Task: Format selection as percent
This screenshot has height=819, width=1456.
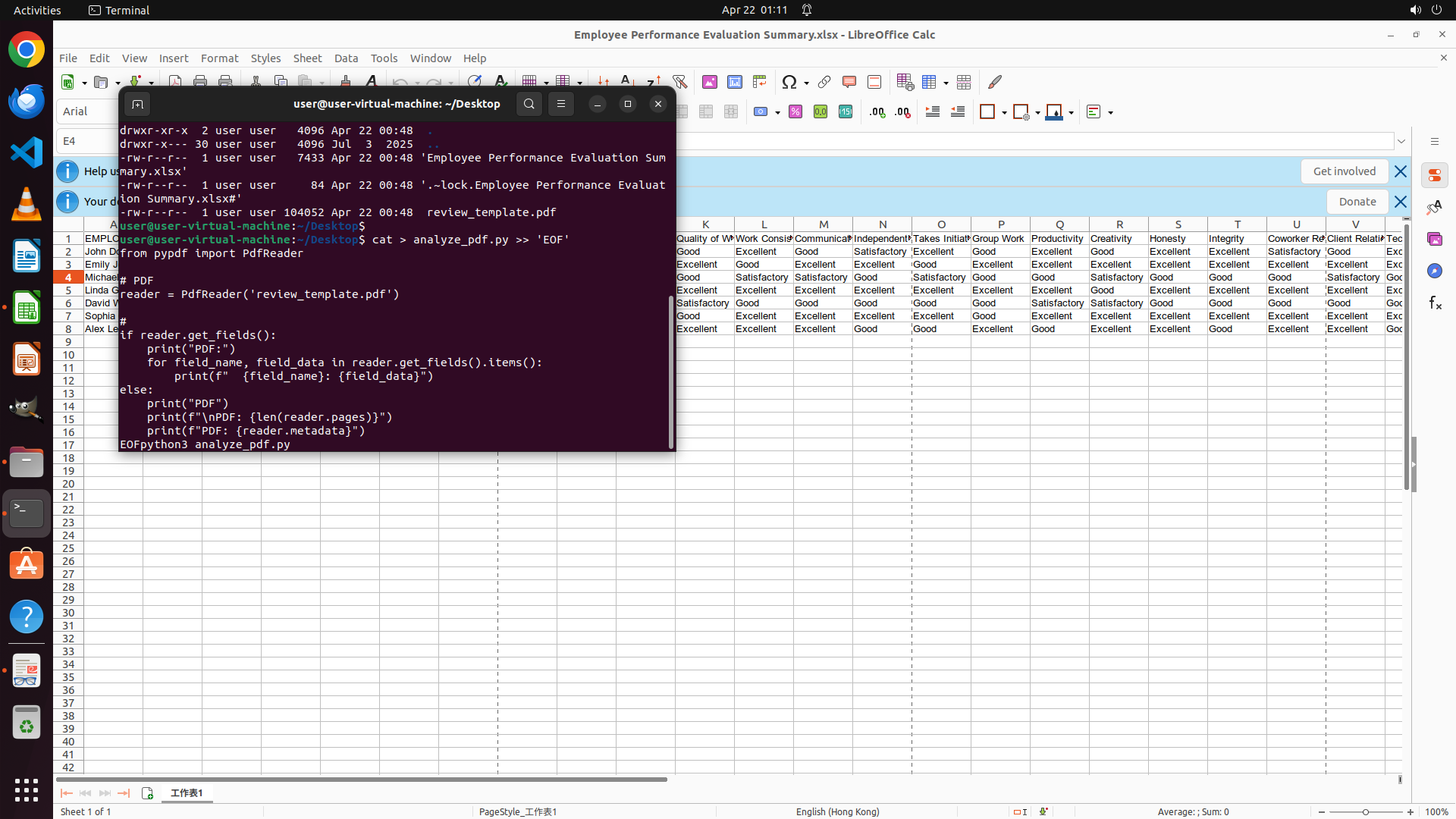Action: (x=795, y=112)
